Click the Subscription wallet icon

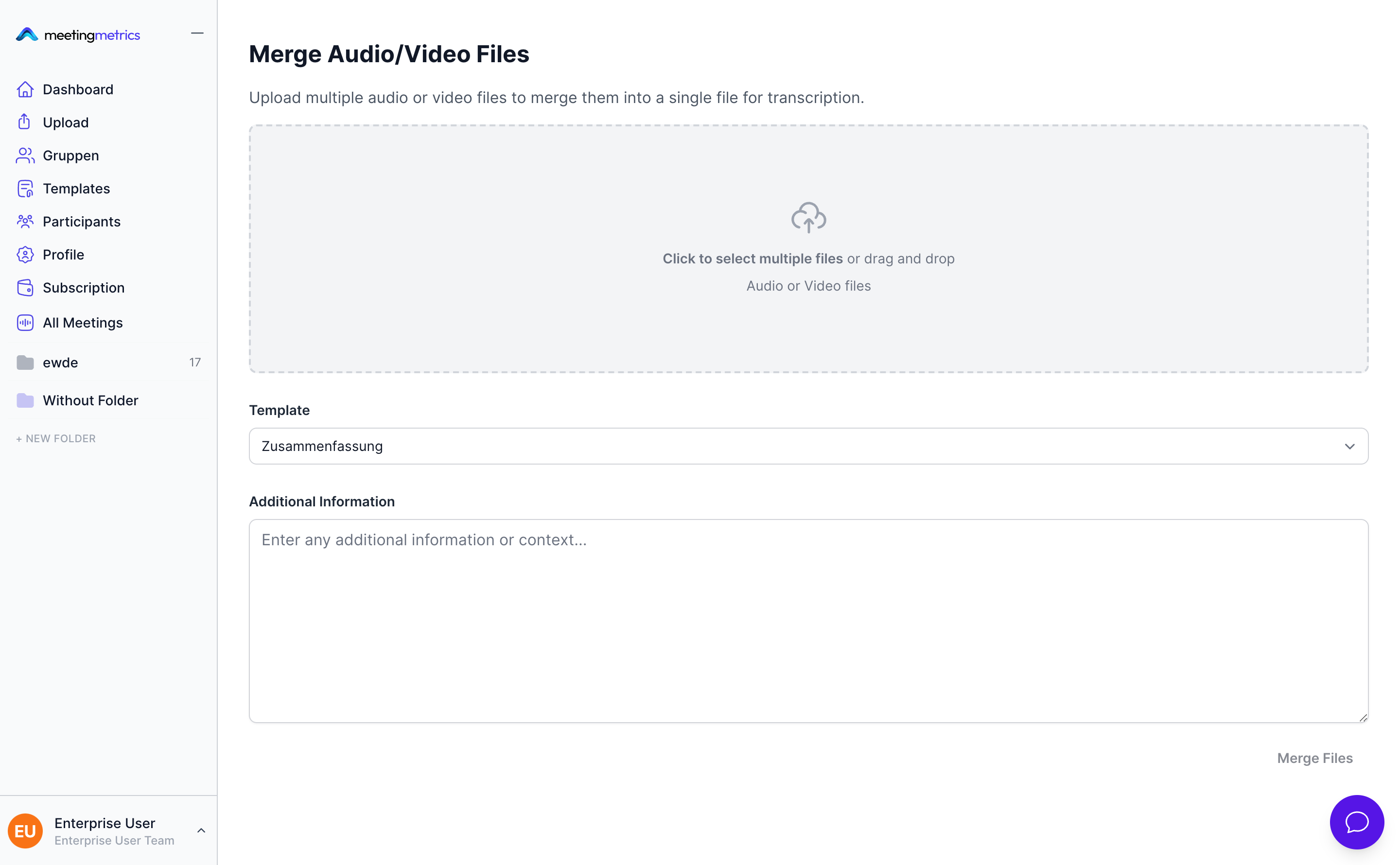coord(25,288)
